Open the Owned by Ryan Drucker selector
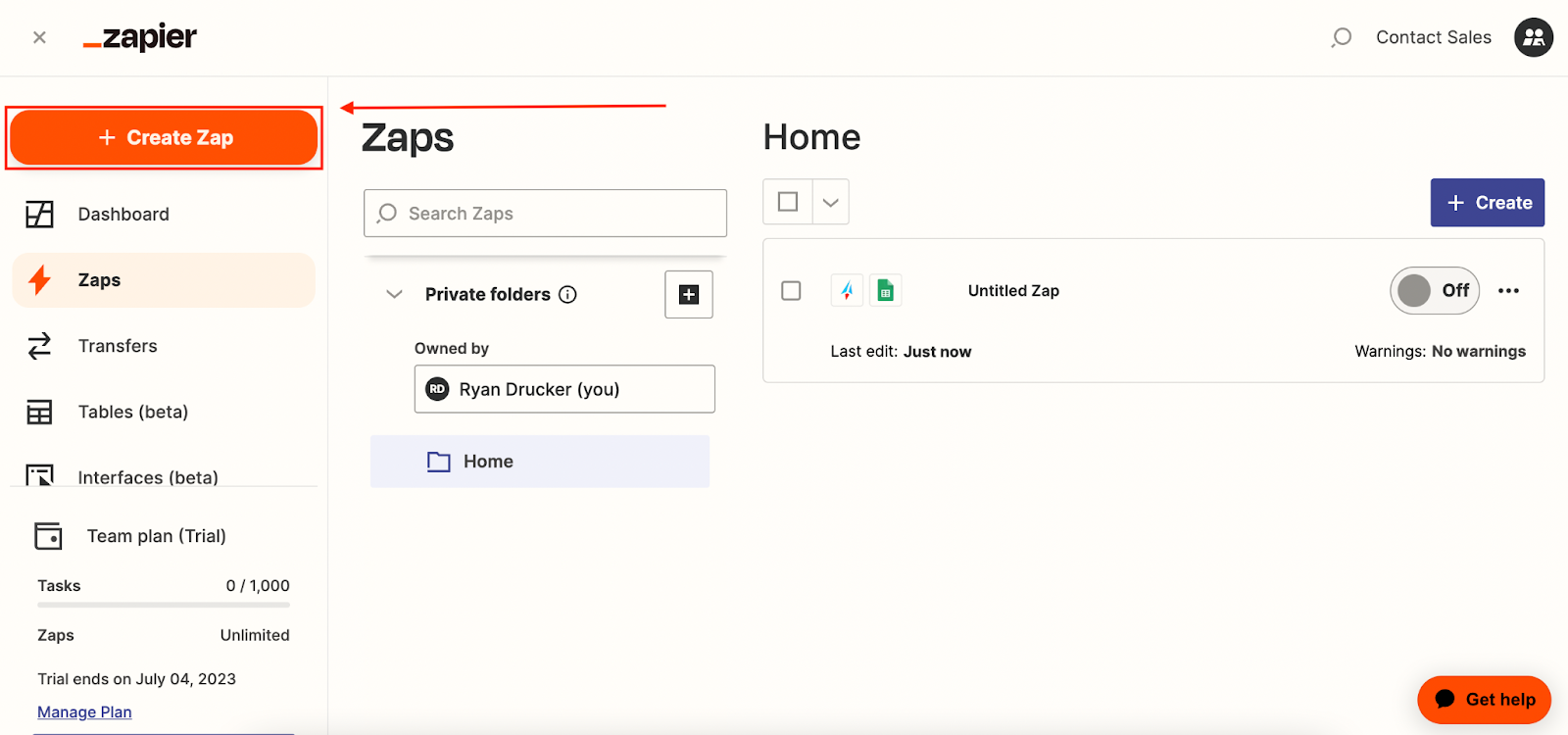 (564, 389)
